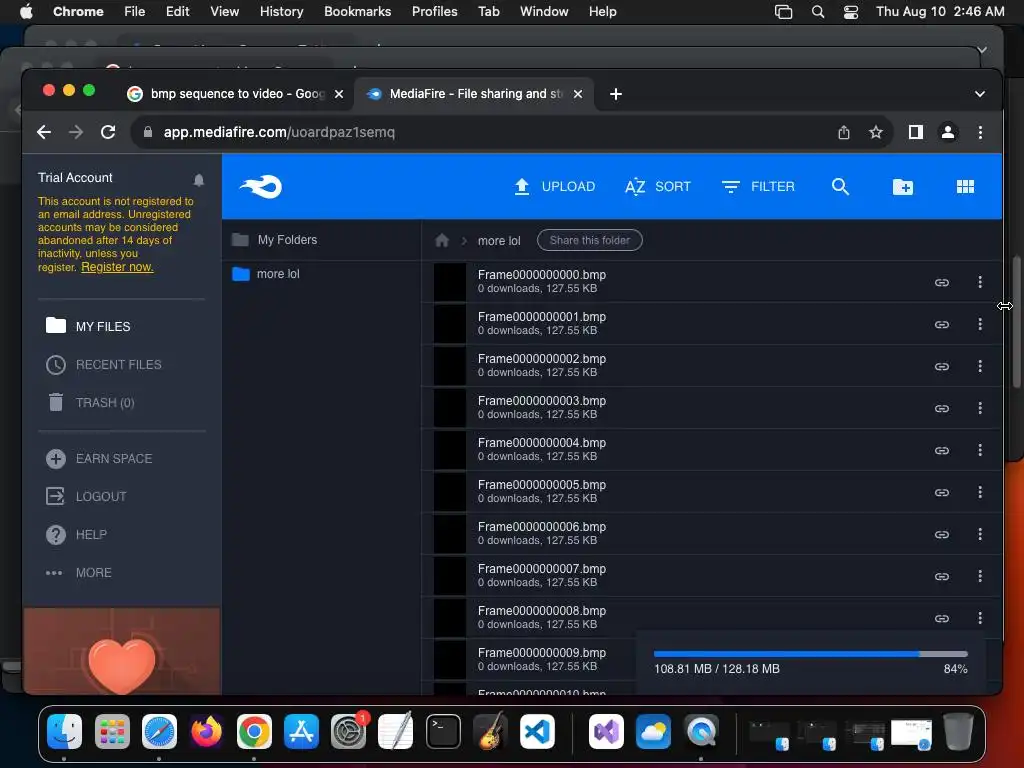
Task: Open Visual Studio Code from the dock
Action: pyautogui.click(x=537, y=731)
